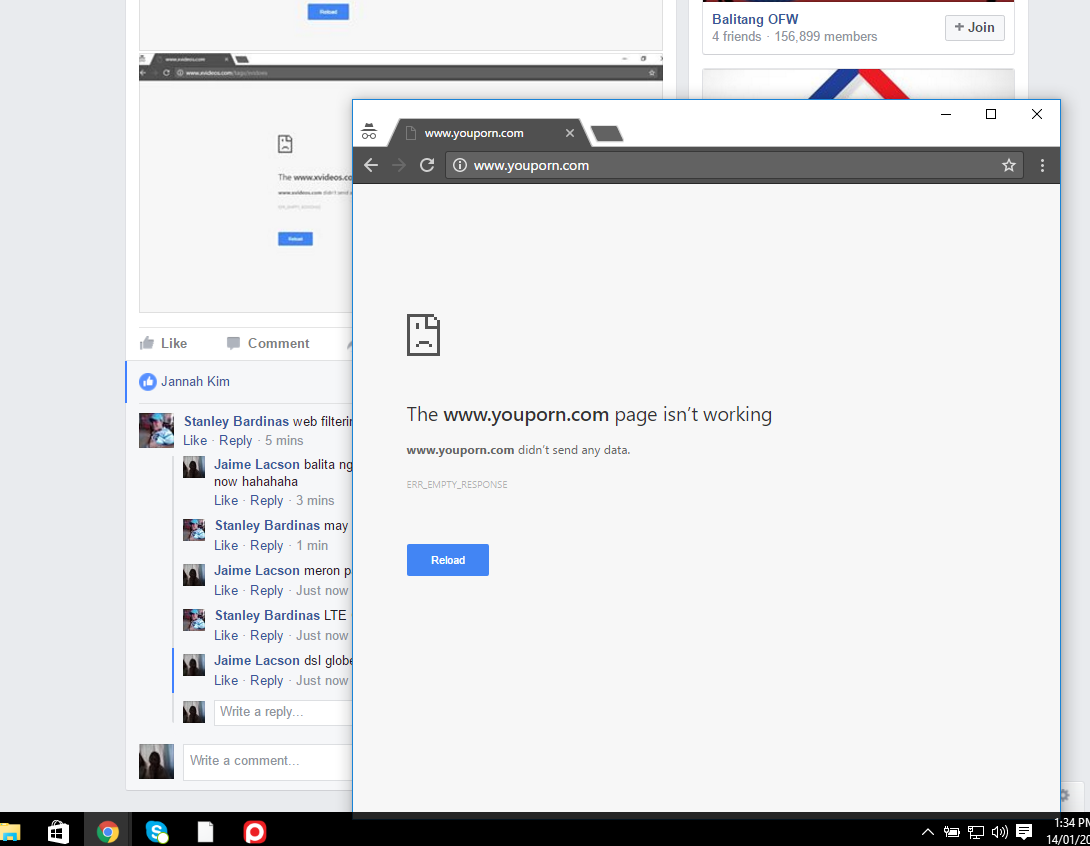The height and width of the screenshot is (846, 1090).
Task: Open Chrome three-dot menu
Action: click(1042, 165)
